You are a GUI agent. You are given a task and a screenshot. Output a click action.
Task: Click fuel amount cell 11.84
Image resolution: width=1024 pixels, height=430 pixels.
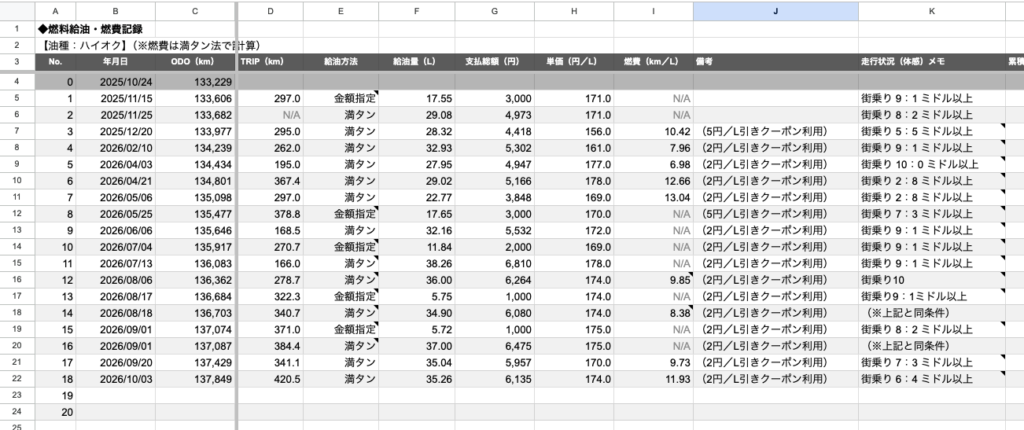coord(417,247)
